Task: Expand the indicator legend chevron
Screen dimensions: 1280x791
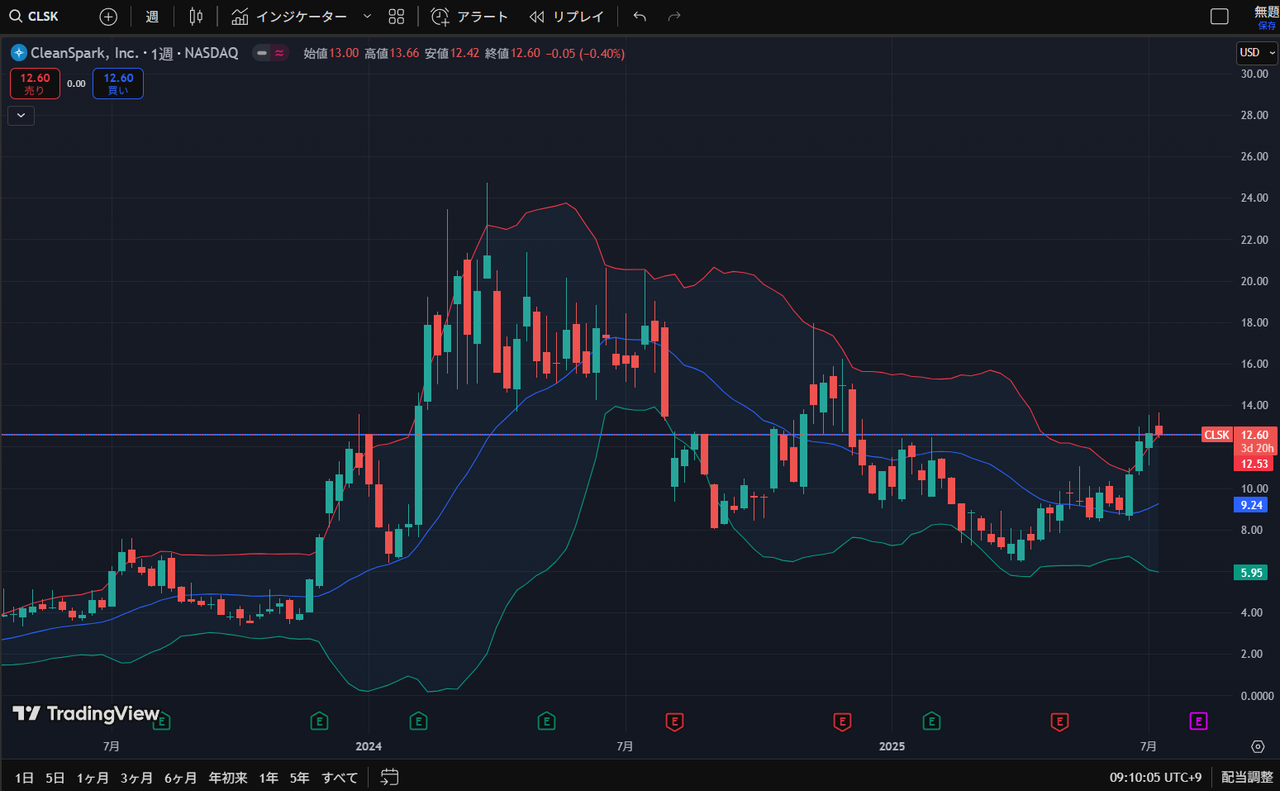Action: (x=21, y=115)
